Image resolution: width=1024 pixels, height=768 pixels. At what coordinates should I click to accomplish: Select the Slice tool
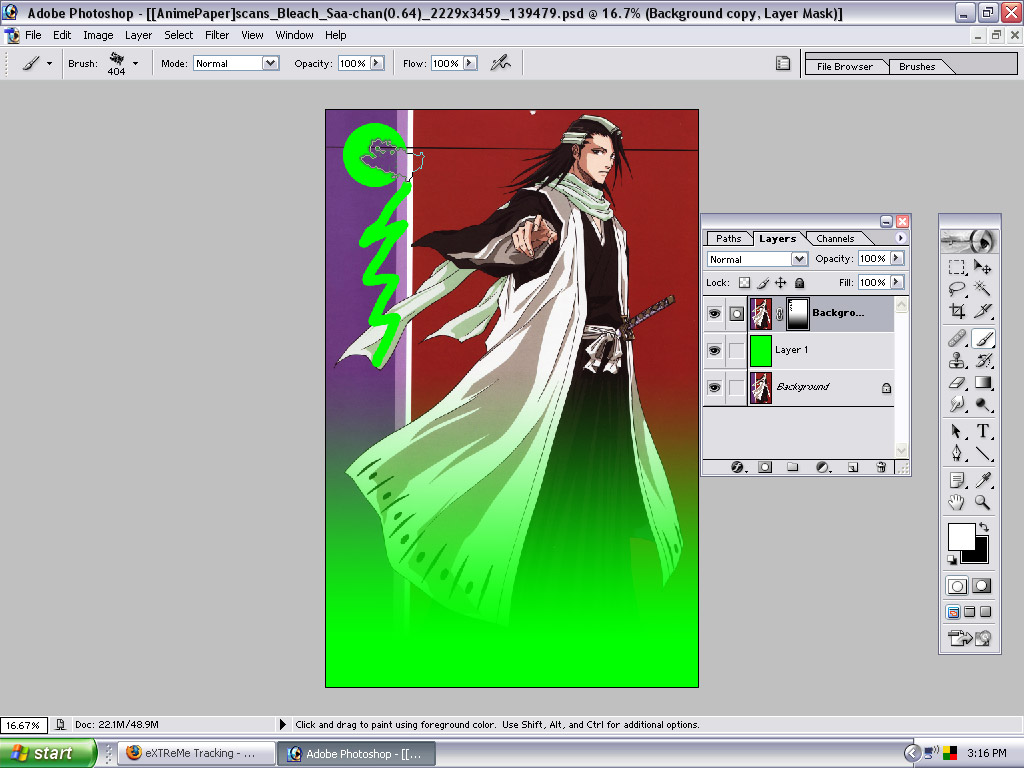(x=982, y=311)
